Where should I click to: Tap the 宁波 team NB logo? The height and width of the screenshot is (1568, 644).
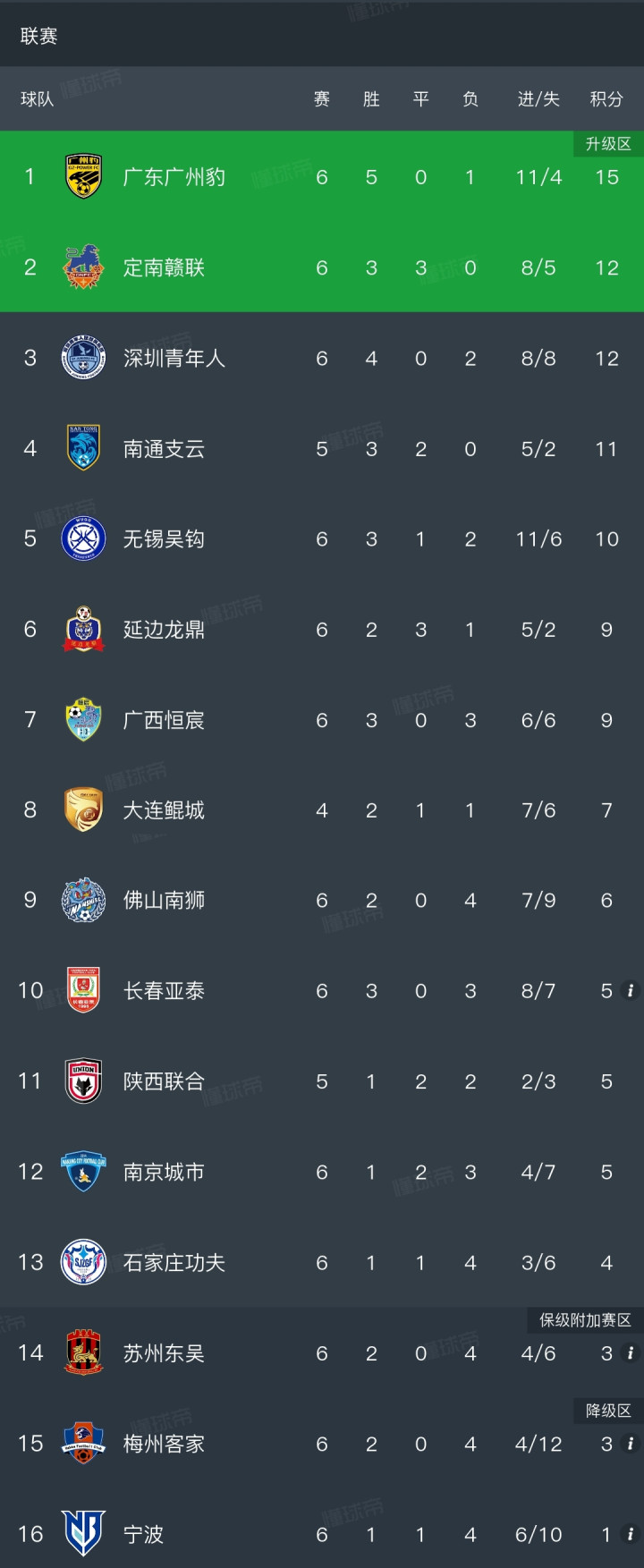83,1533
